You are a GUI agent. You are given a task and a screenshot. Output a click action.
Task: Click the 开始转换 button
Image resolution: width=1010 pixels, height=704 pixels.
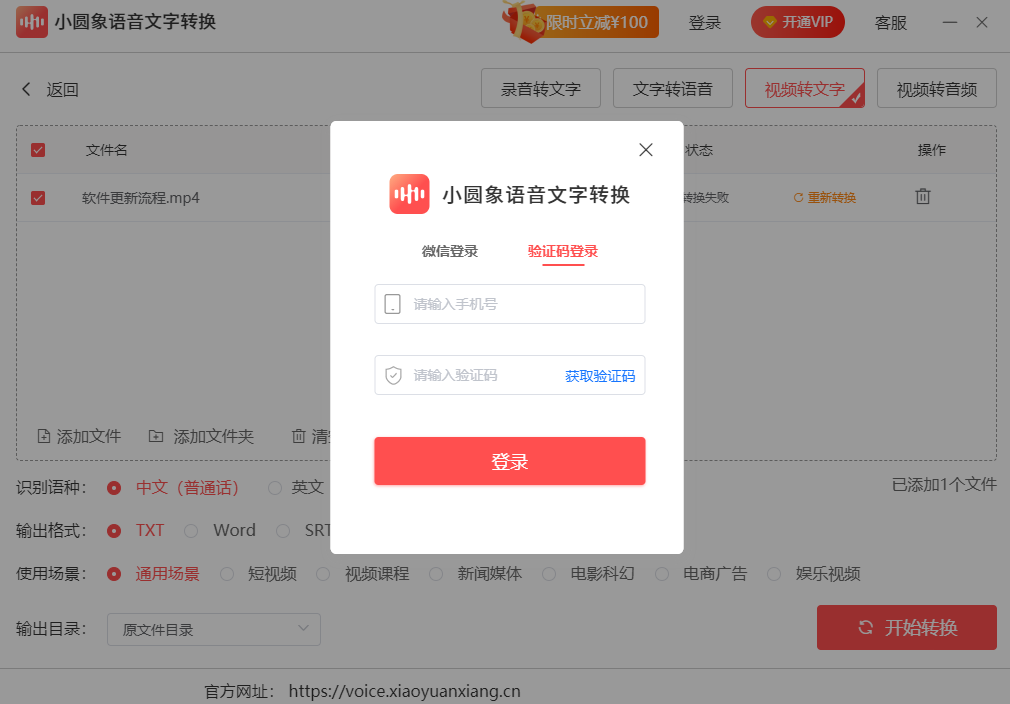pos(907,627)
